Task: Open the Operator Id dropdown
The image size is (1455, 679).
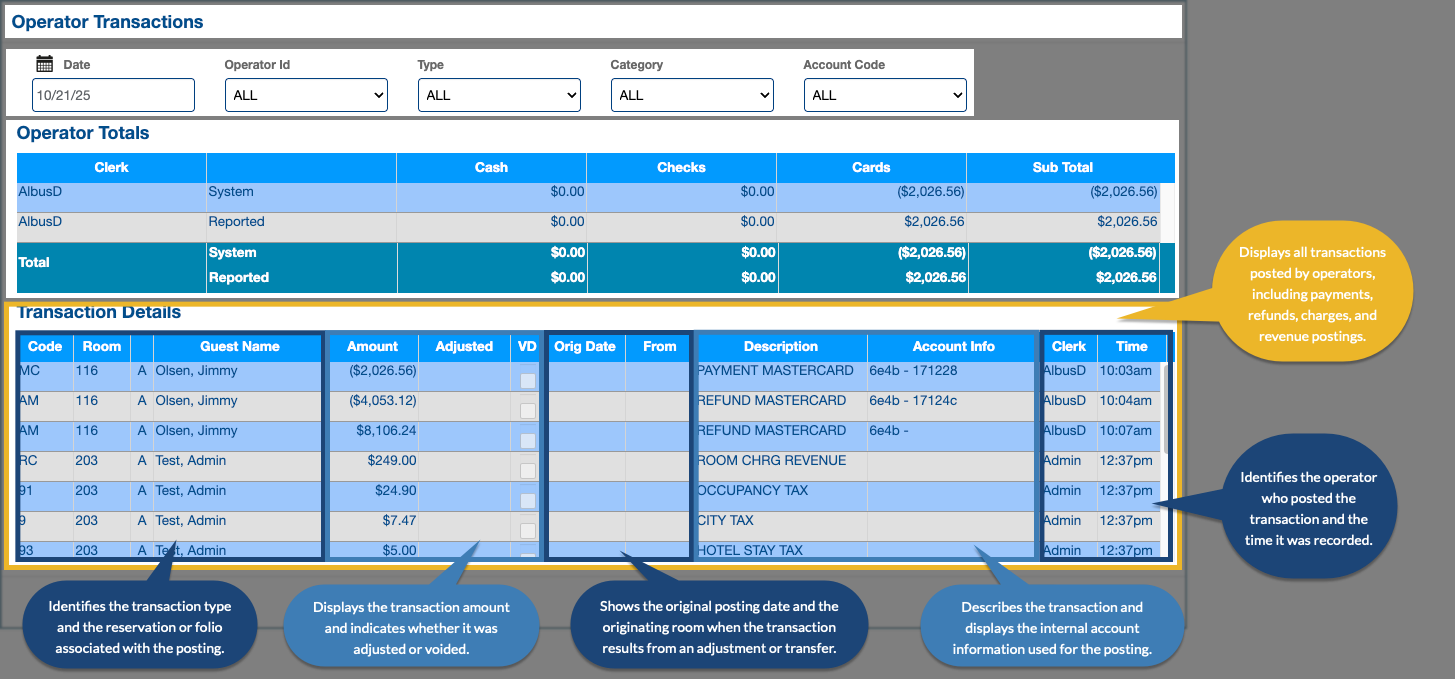Action: (305, 95)
